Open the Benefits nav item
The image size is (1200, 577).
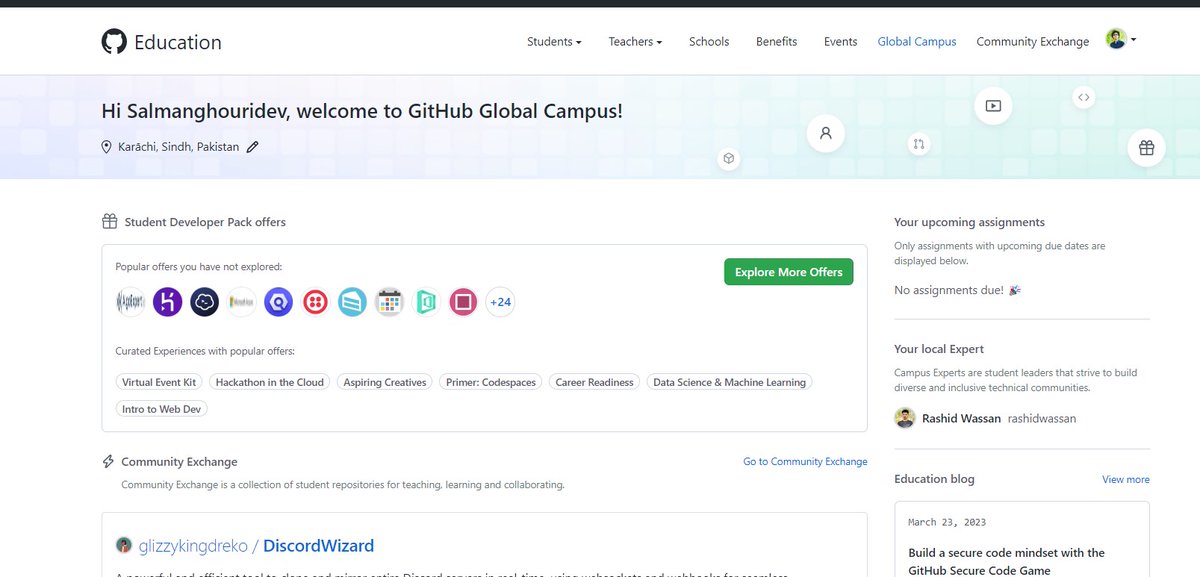777,42
